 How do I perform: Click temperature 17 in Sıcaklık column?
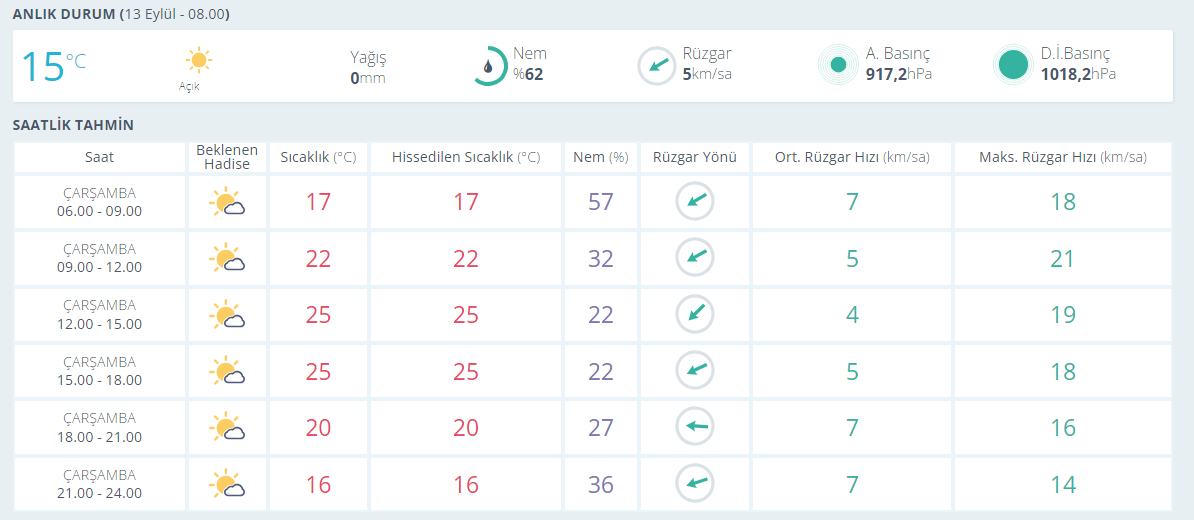(x=318, y=203)
